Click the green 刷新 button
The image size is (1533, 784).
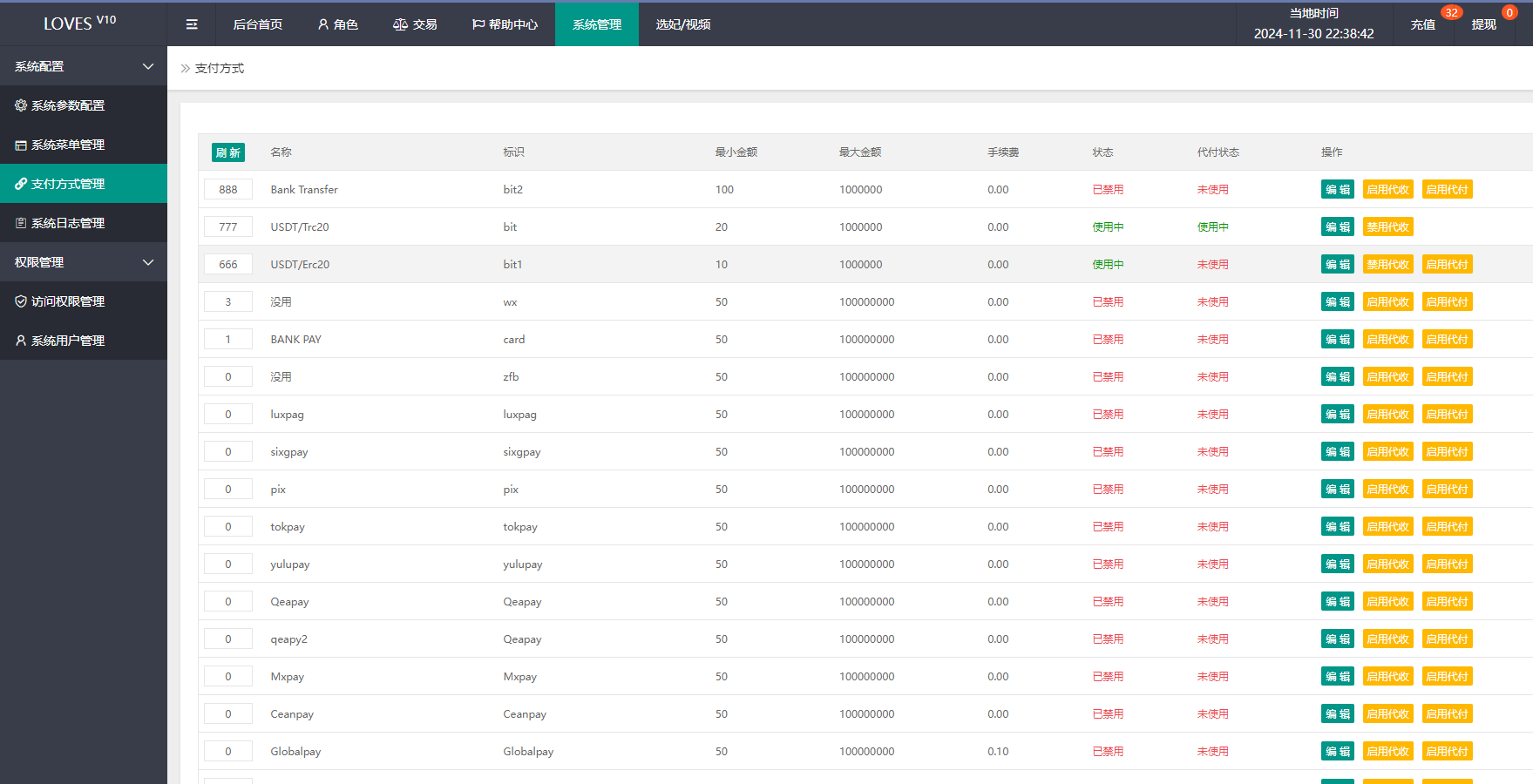[x=228, y=152]
